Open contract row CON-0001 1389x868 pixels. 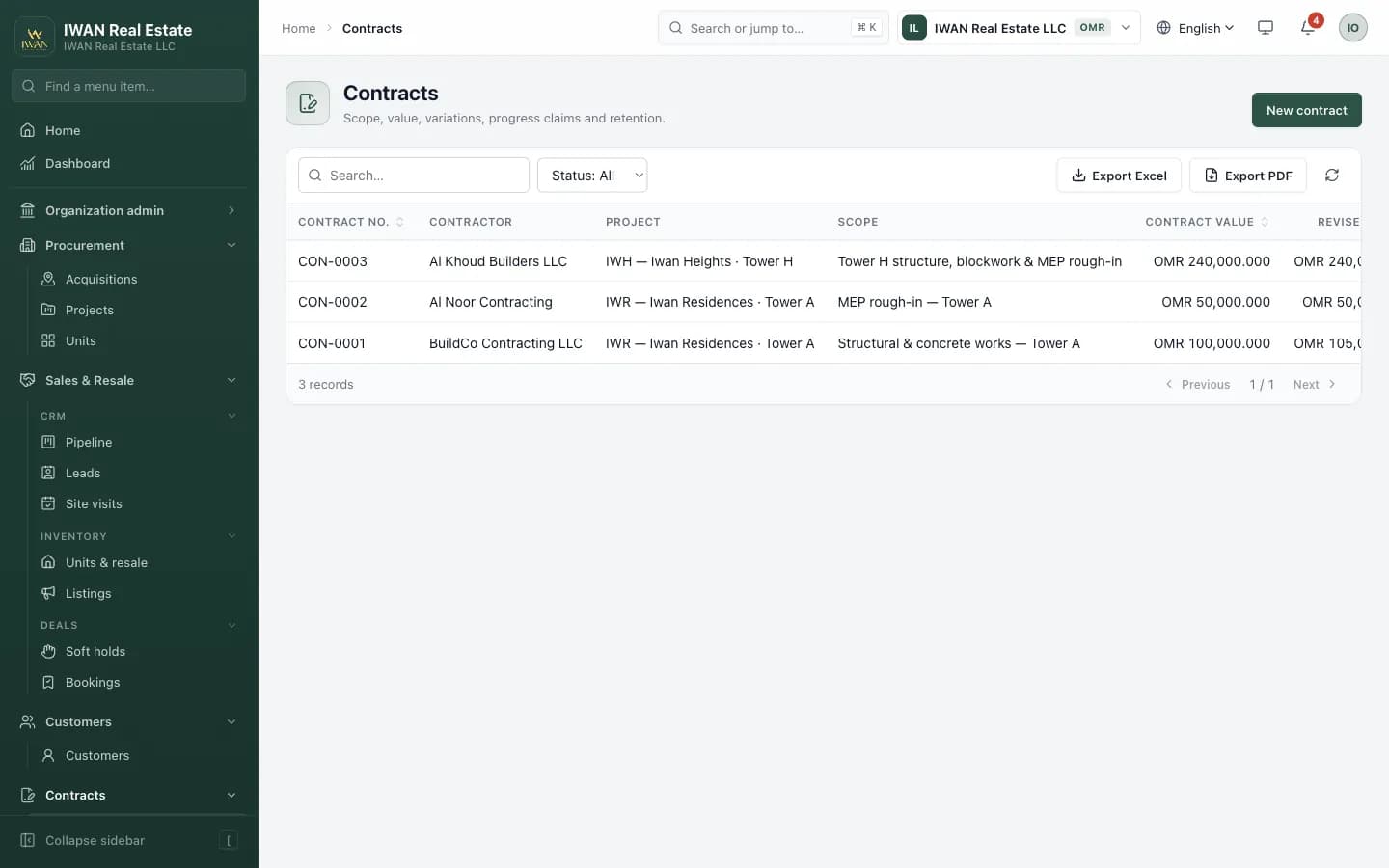[823, 343]
